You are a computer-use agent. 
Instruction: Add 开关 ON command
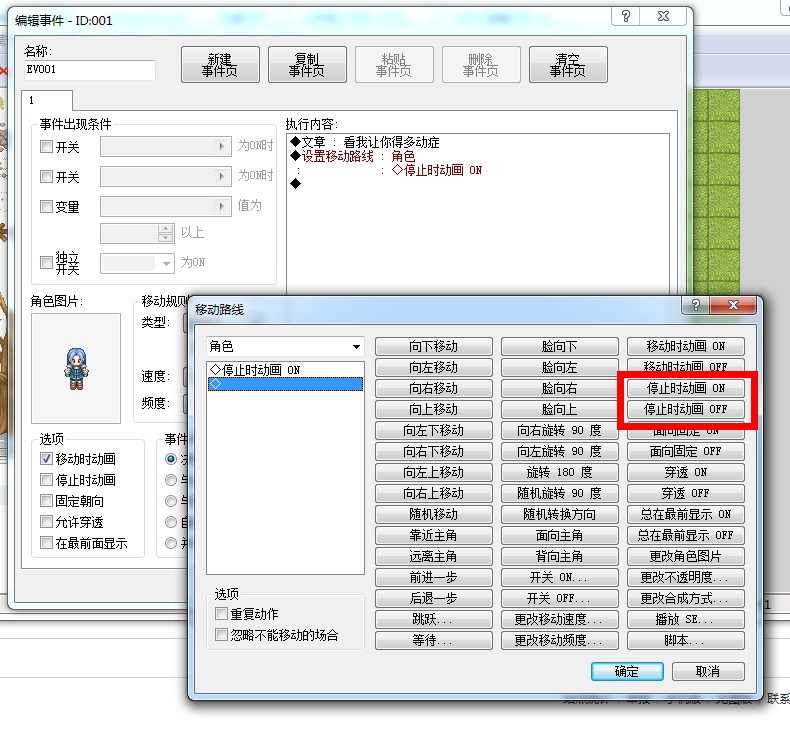pyautogui.click(x=559, y=577)
